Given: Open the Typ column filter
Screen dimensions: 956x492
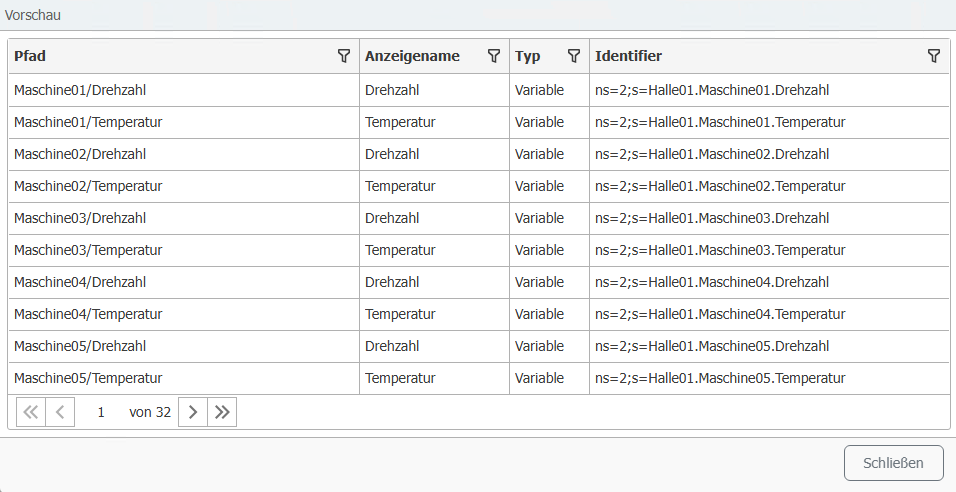Looking at the screenshot, I should click(x=574, y=56).
